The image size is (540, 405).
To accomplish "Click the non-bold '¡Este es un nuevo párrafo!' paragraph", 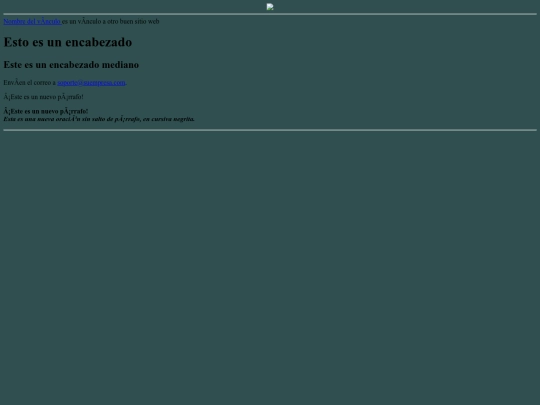I will click(43, 97).
